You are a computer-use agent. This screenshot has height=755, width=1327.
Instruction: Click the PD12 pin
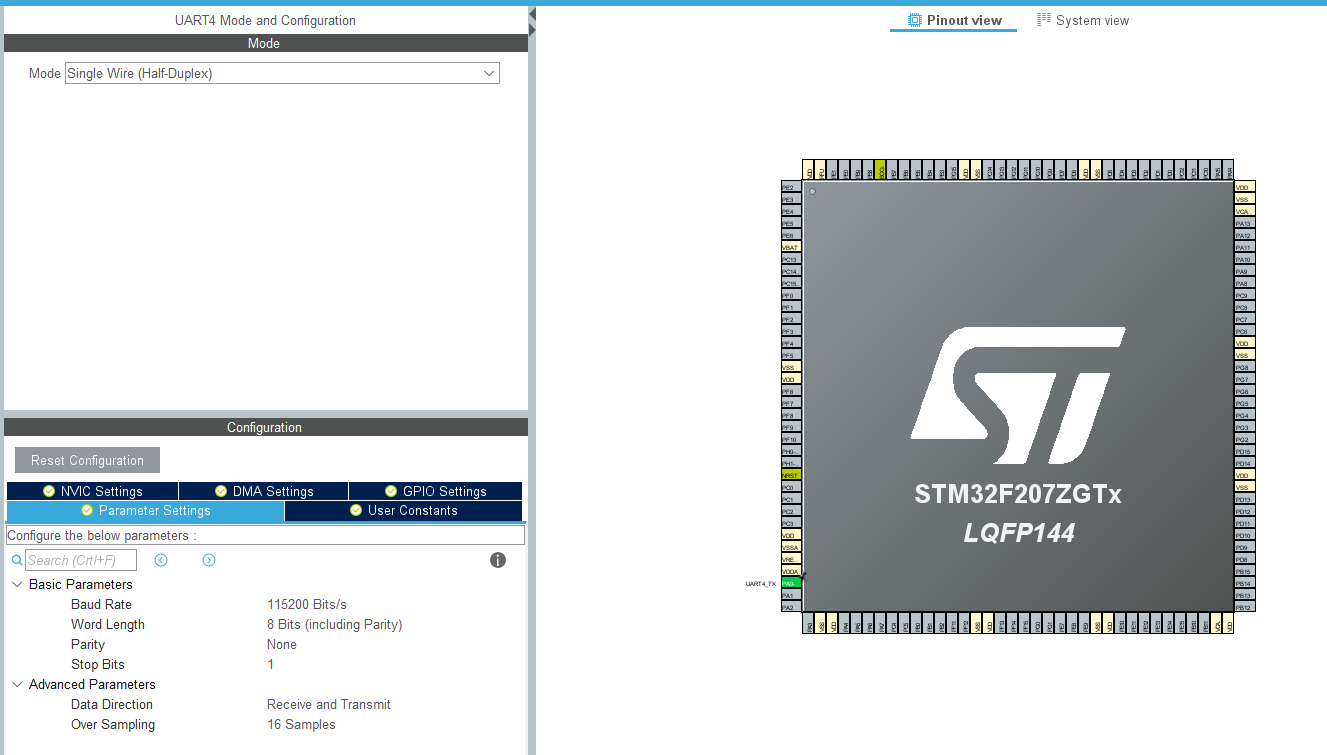(1244, 511)
